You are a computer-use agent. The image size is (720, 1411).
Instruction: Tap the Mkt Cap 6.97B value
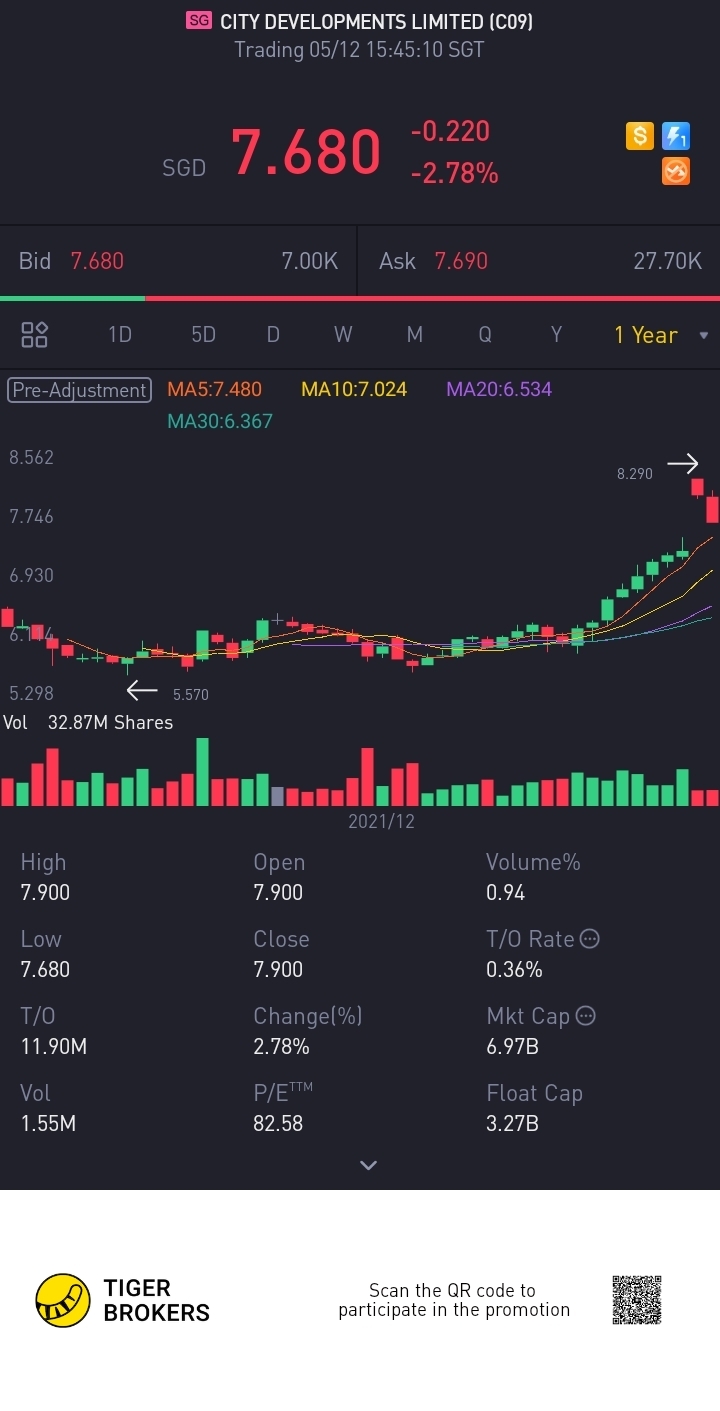(512, 1046)
